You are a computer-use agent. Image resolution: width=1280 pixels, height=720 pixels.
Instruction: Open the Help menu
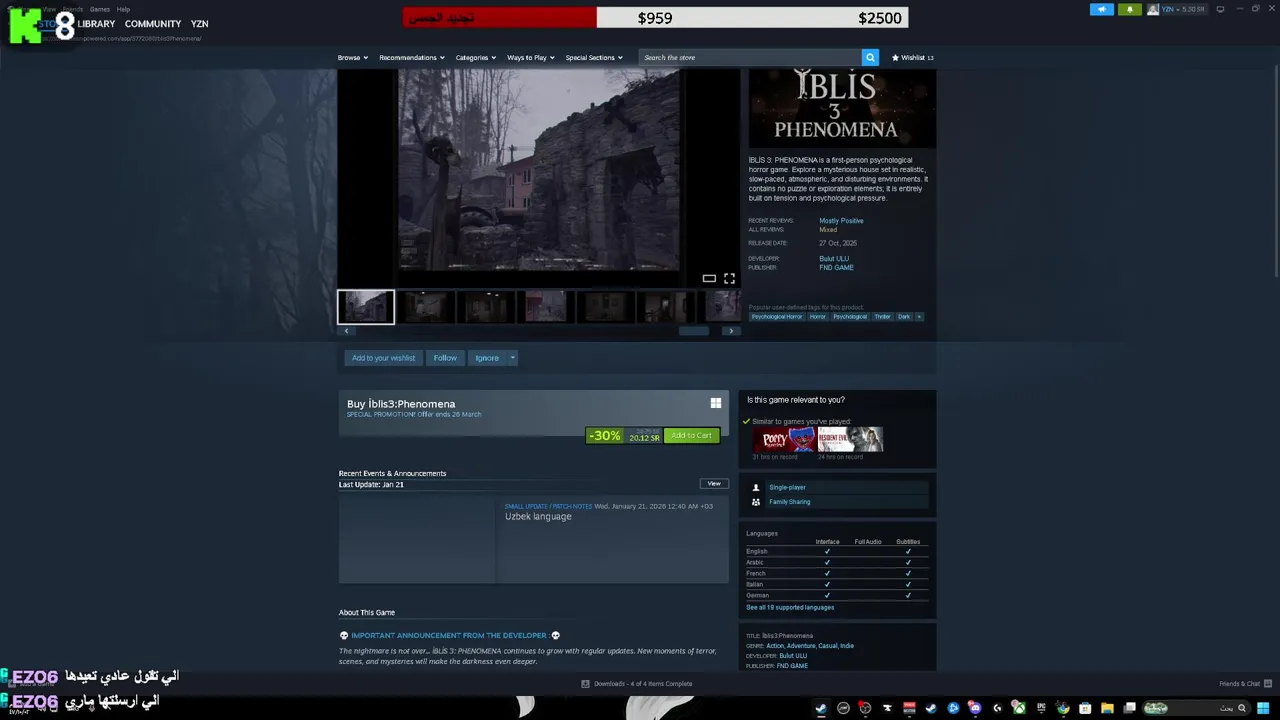(123, 9)
